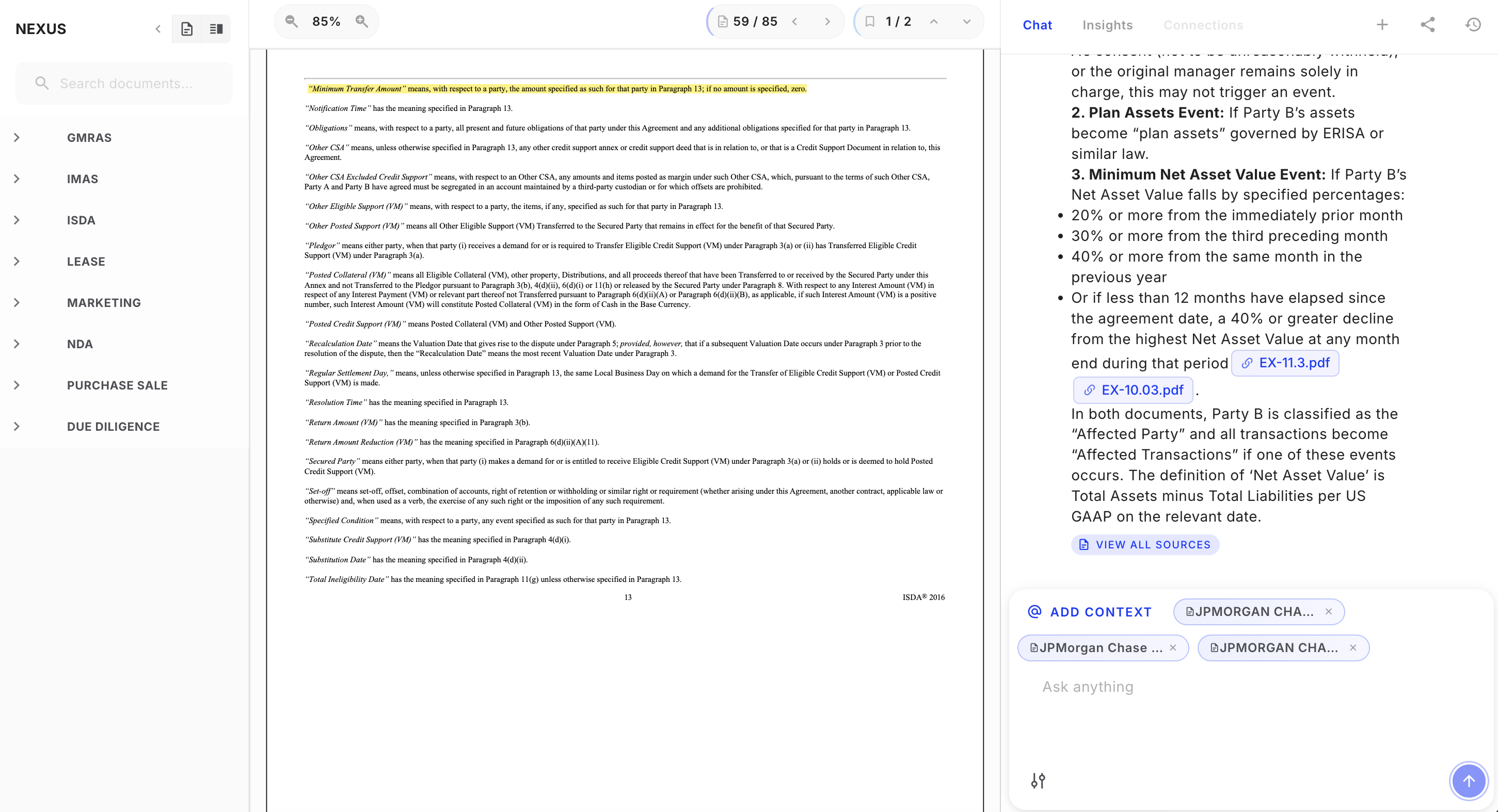Open the Connections tab
Image resolution: width=1498 pixels, height=812 pixels.
[x=1203, y=25]
